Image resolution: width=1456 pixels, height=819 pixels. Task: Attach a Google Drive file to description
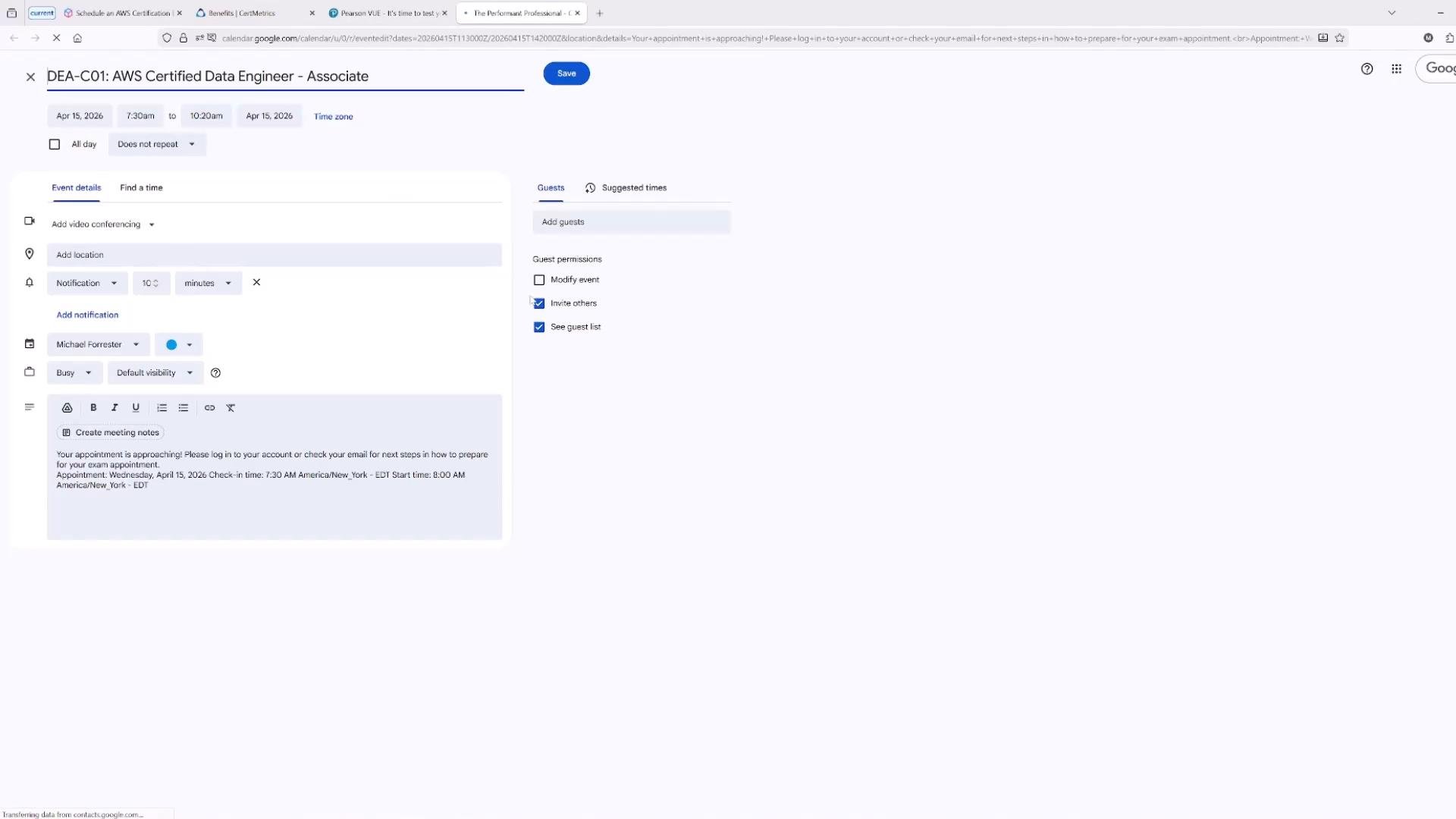tap(67, 408)
